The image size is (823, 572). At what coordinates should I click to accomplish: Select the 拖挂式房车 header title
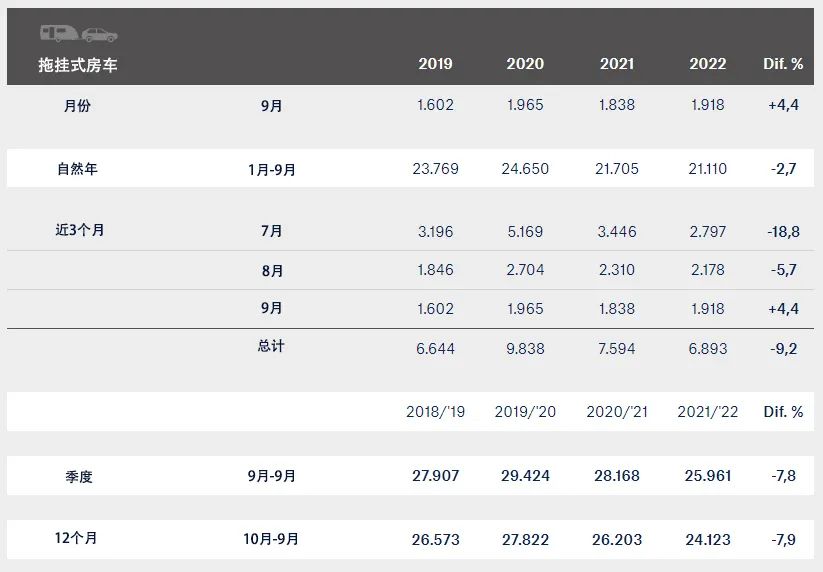[x=78, y=66]
